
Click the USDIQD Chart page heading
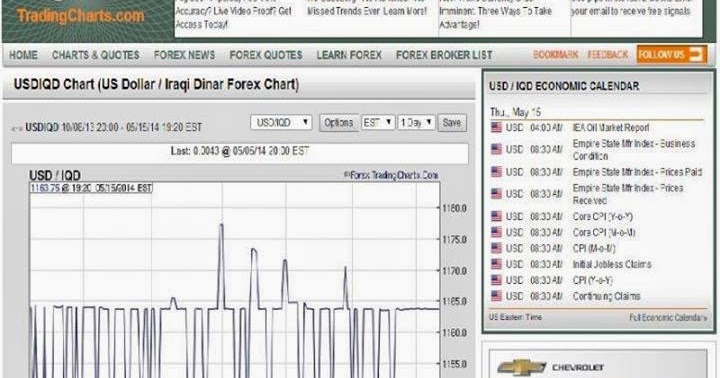point(156,85)
